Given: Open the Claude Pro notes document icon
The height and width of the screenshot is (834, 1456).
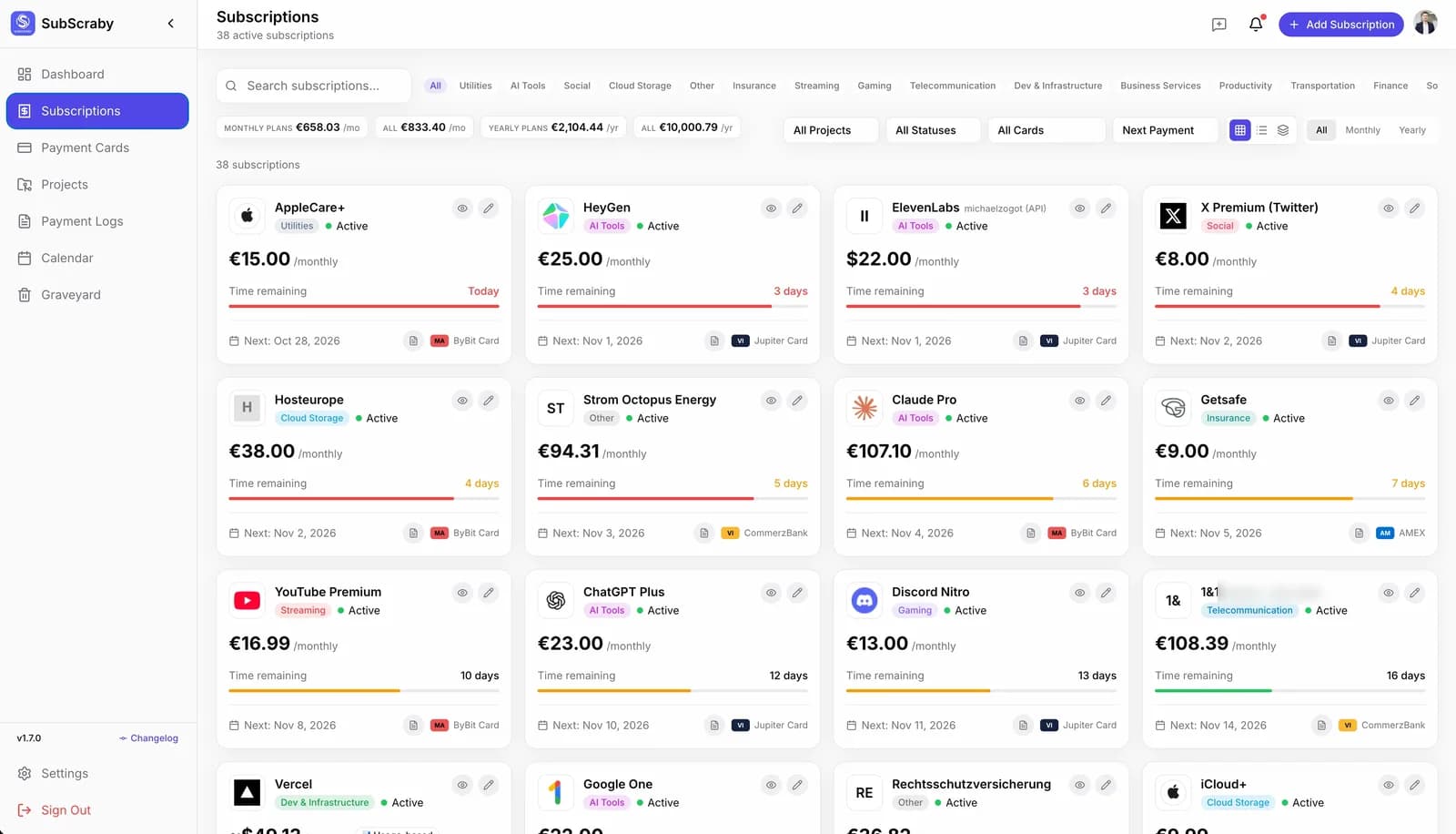Looking at the screenshot, I should click(x=1030, y=533).
